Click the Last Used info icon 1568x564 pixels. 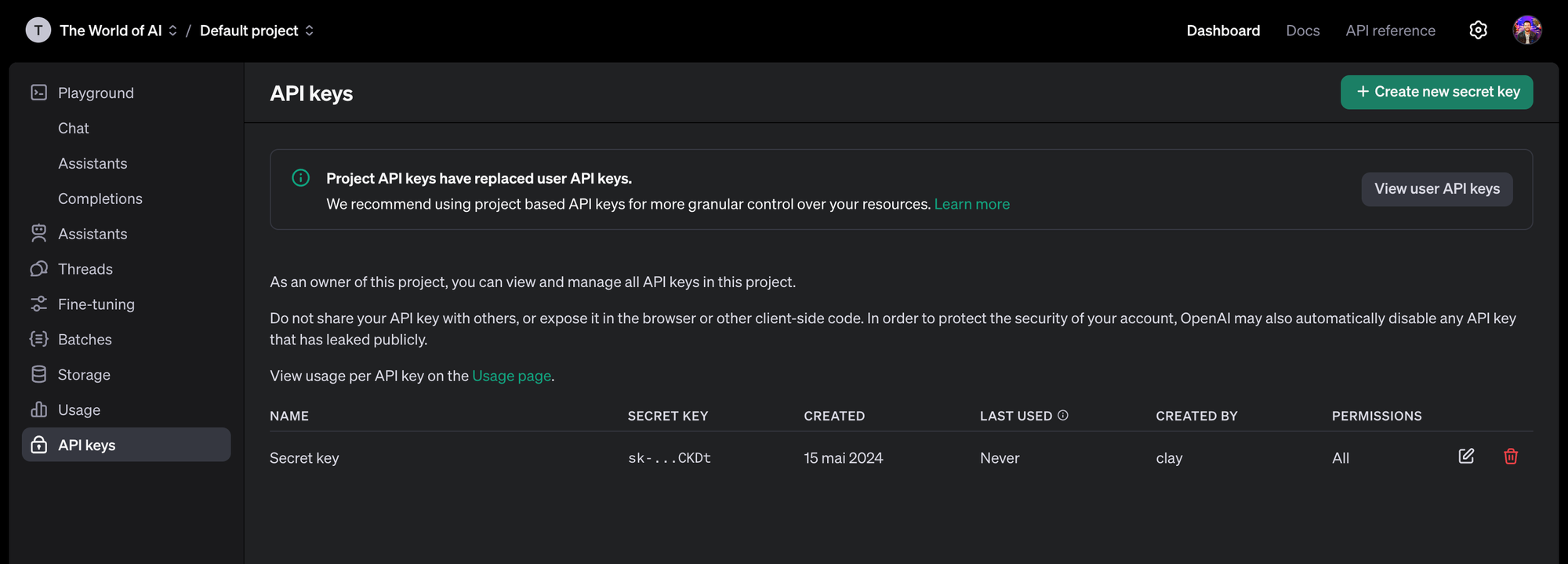click(x=1063, y=416)
